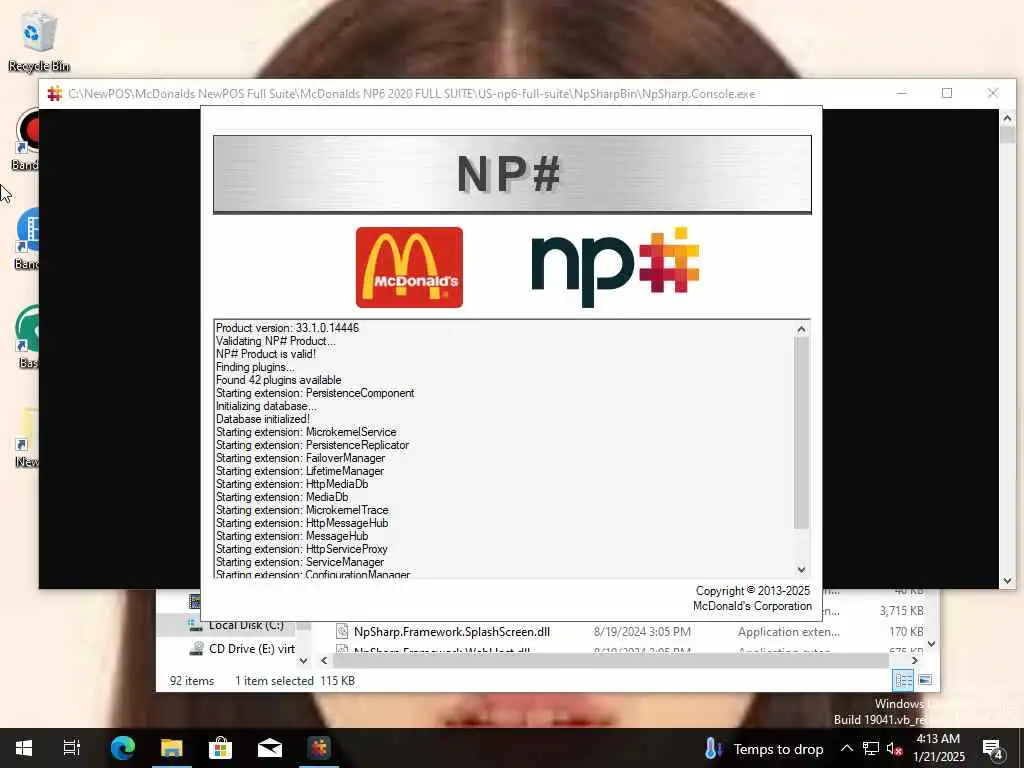Click the McDonald's logo on the splash screen
The width and height of the screenshot is (1024, 768).
[x=409, y=267]
